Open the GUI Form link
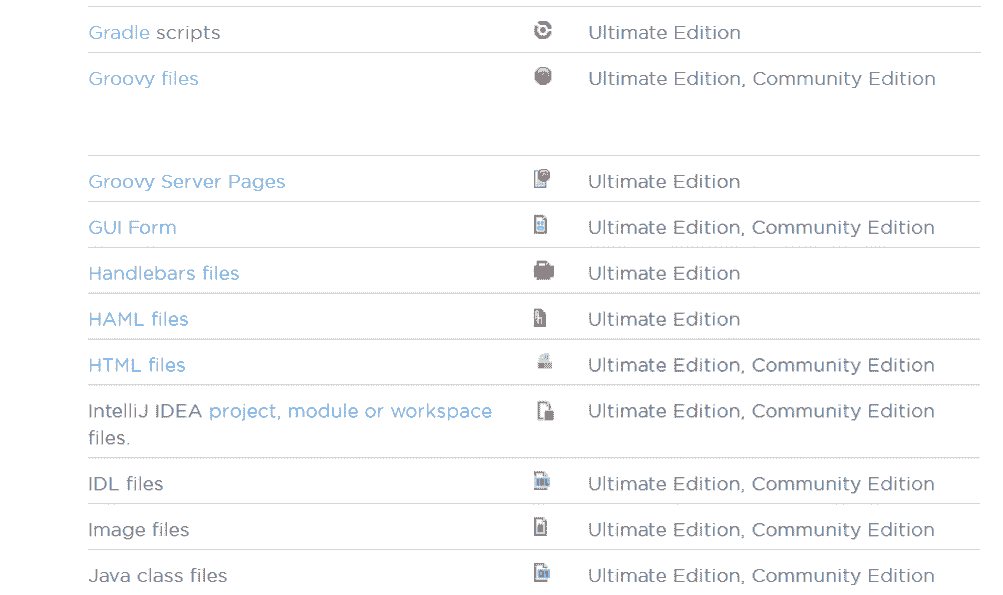This screenshot has height=595, width=1003. (132, 228)
